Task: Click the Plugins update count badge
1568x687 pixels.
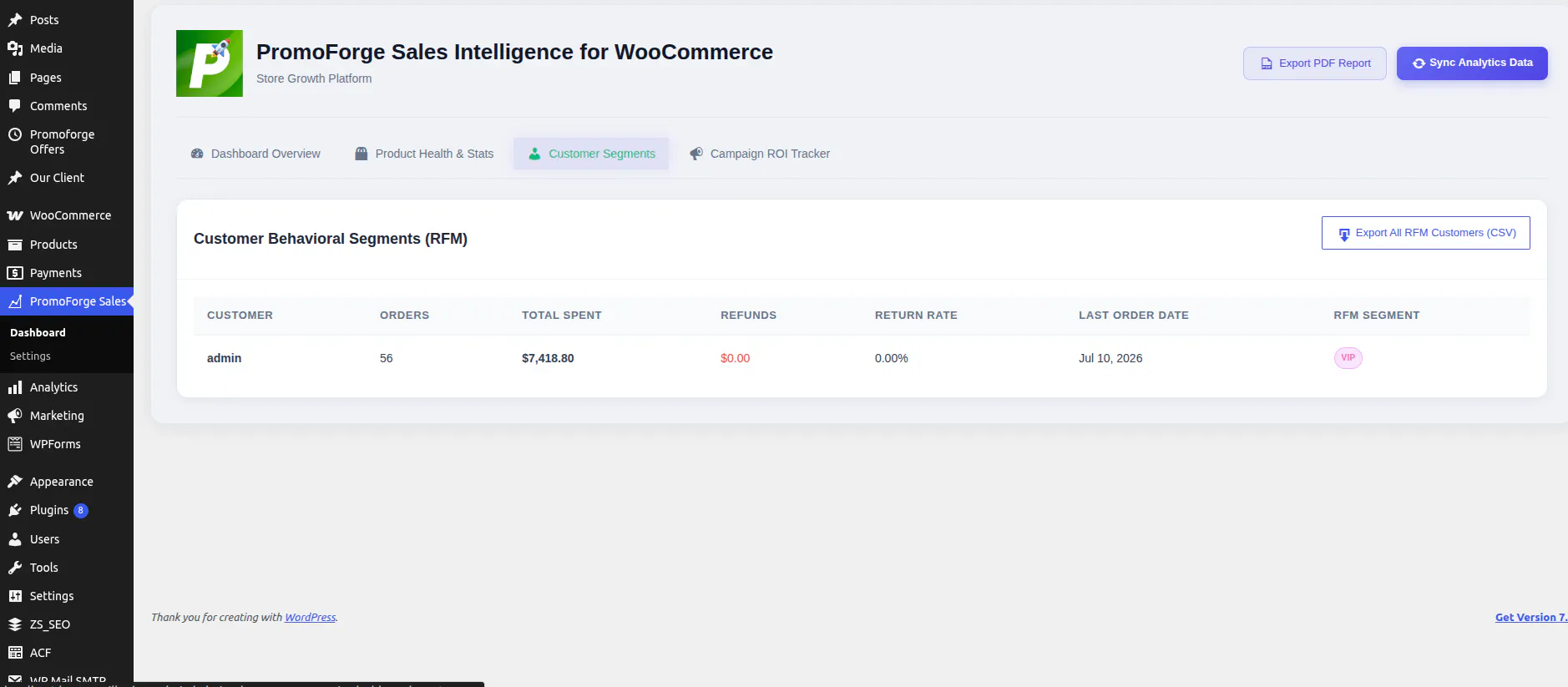Action: pyautogui.click(x=81, y=510)
